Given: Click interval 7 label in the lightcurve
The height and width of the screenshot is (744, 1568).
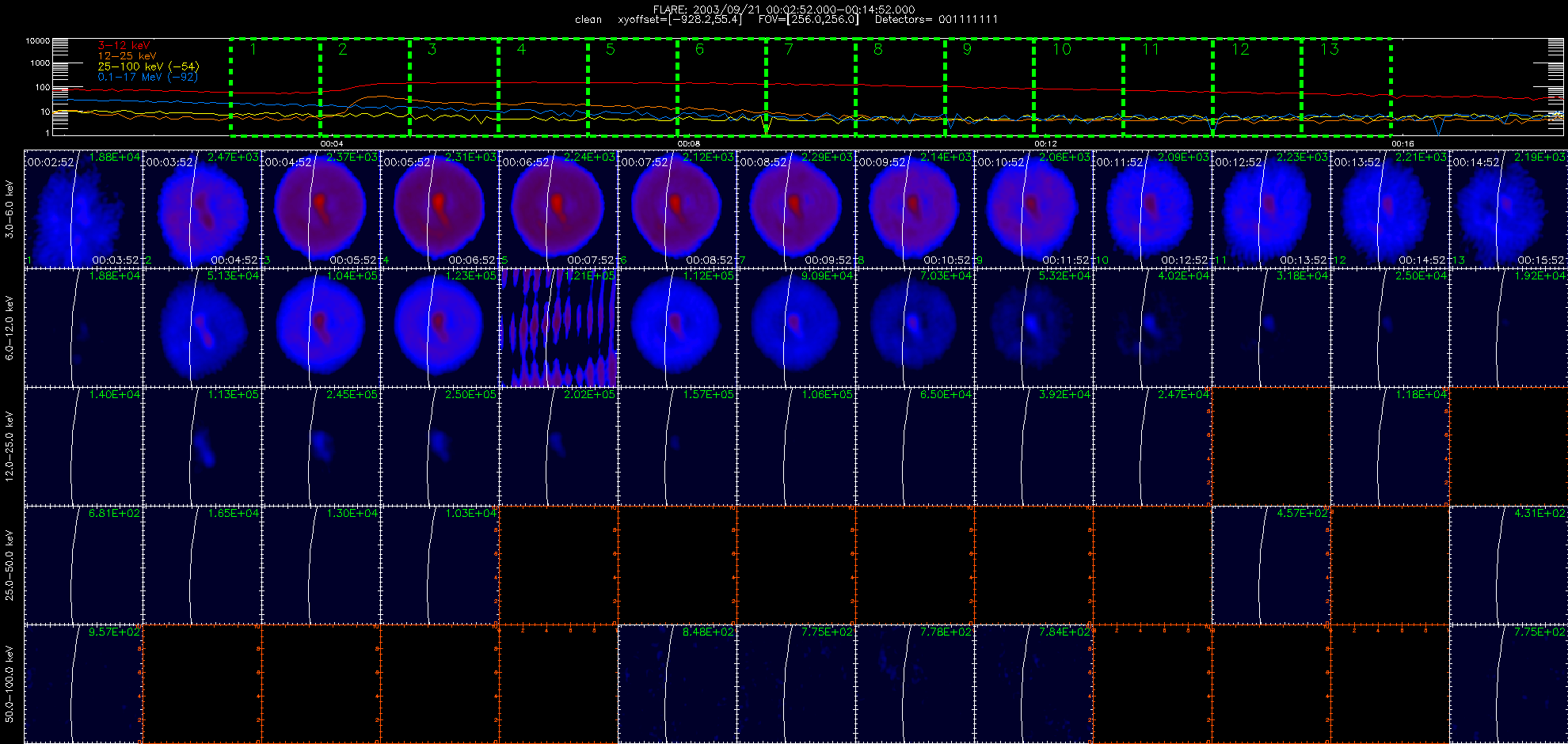Looking at the screenshot, I should pos(789,49).
